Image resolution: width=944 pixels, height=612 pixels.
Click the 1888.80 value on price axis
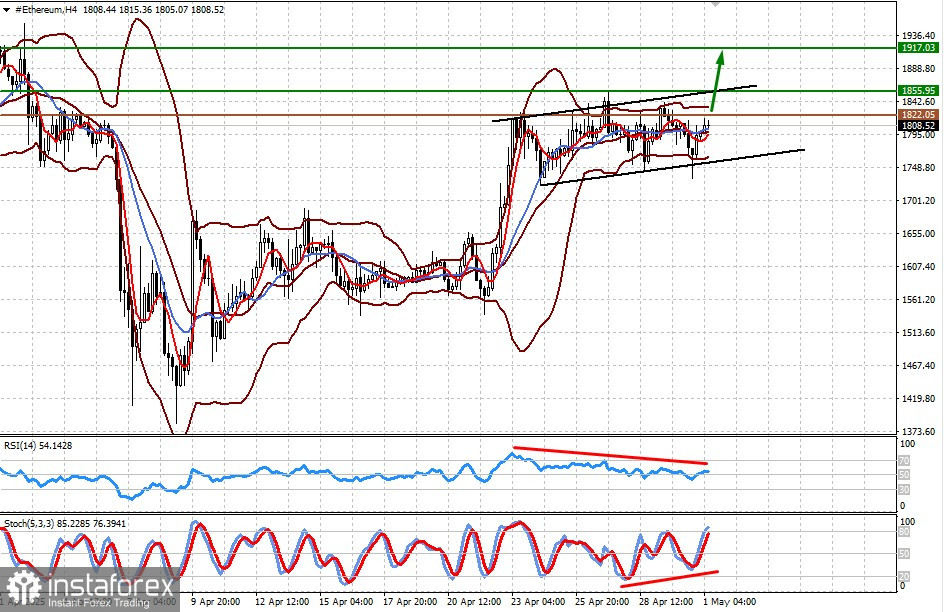point(919,69)
